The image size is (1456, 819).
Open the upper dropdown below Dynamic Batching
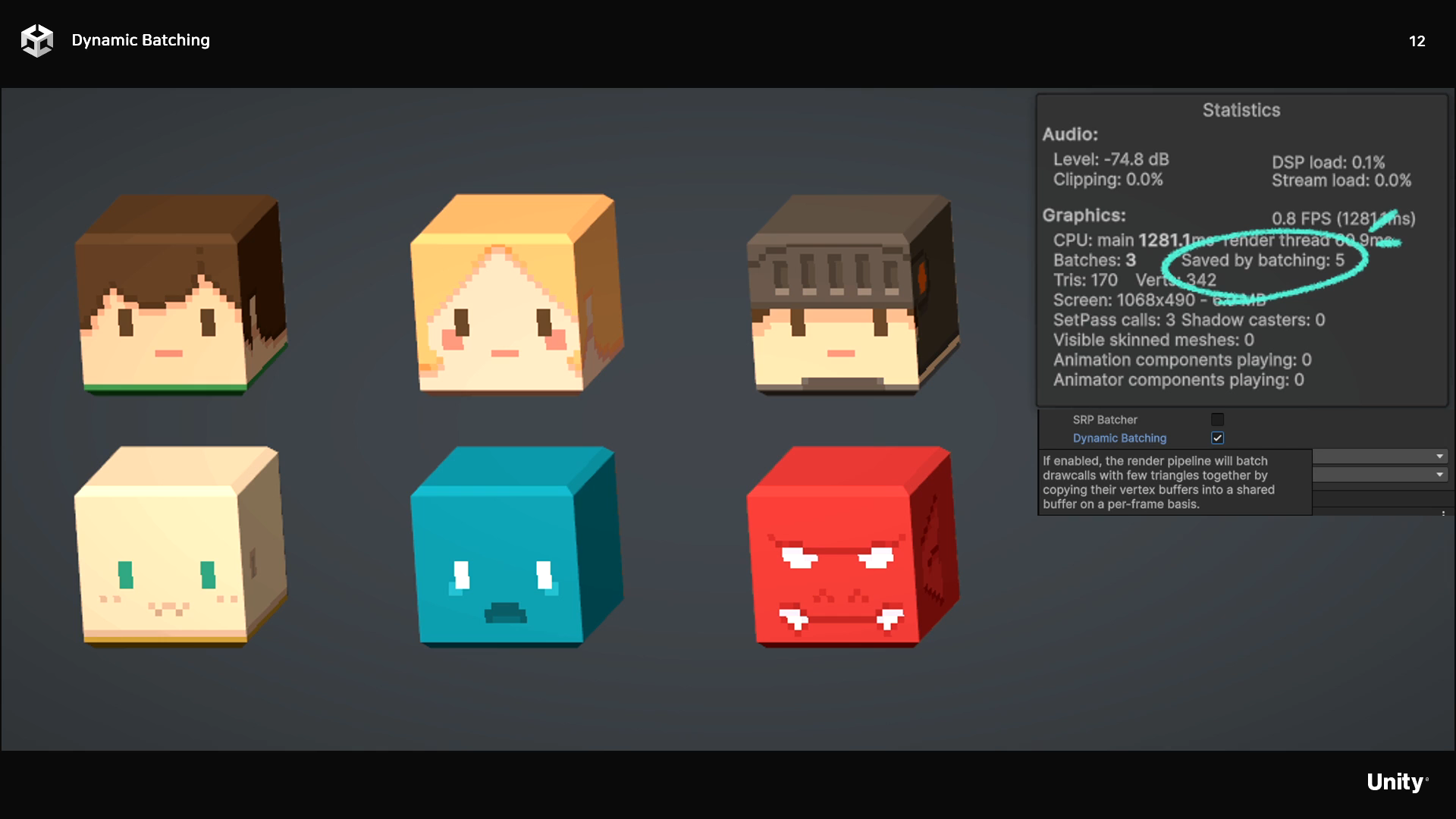pos(1379,456)
